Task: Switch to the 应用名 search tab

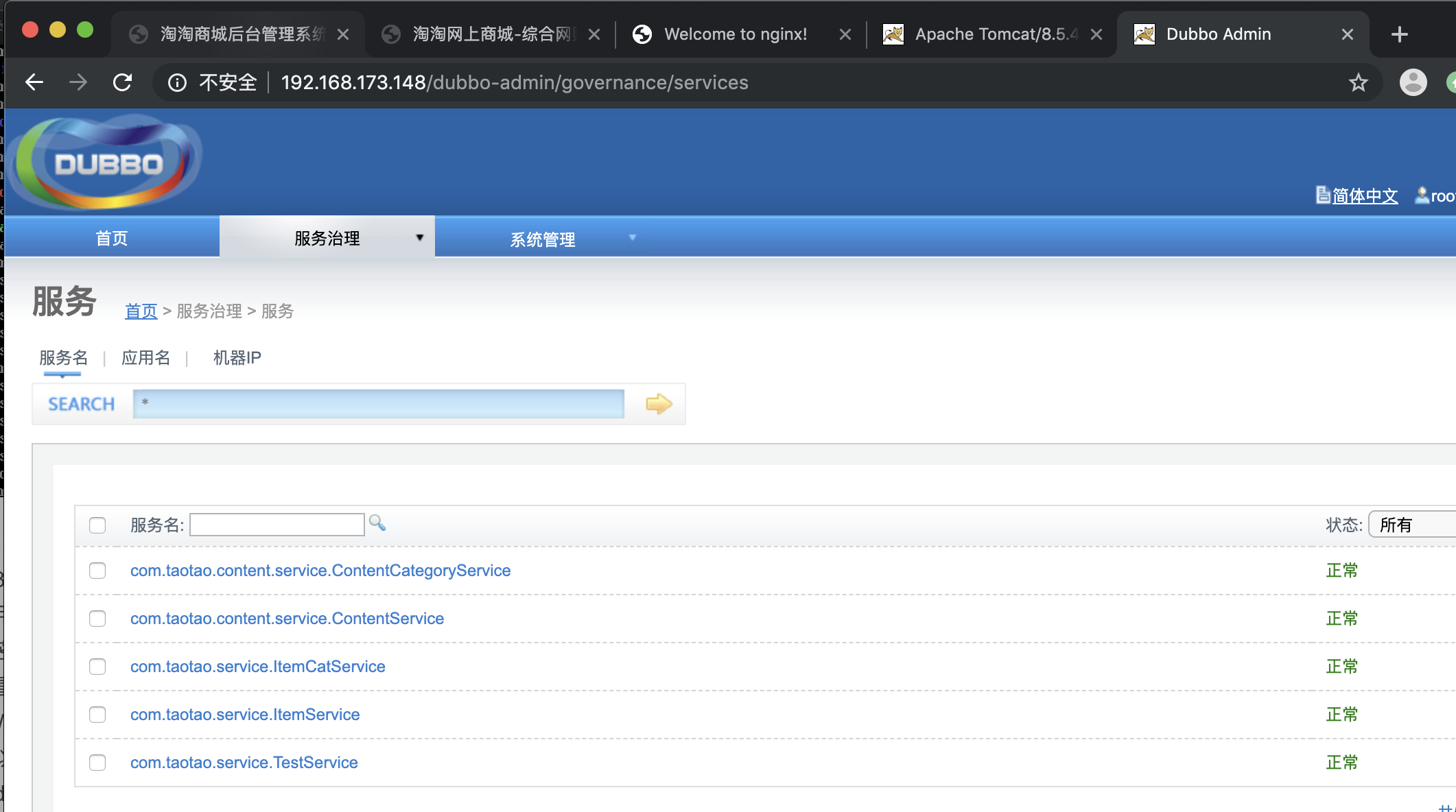Action: click(145, 358)
